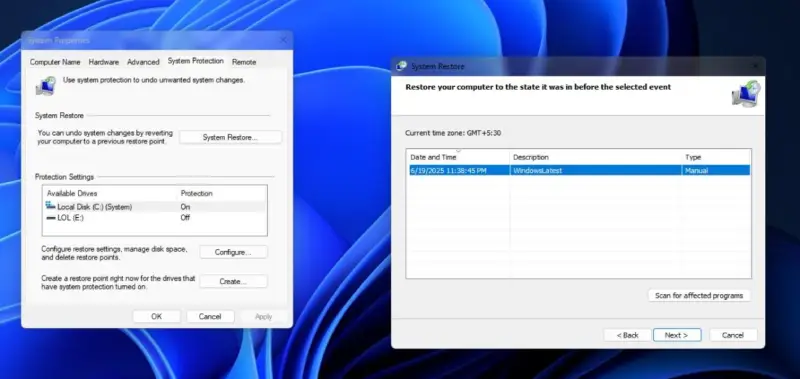Switch to the Remote tab
Viewport: 800px width, 379px height.
click(244, 62)
